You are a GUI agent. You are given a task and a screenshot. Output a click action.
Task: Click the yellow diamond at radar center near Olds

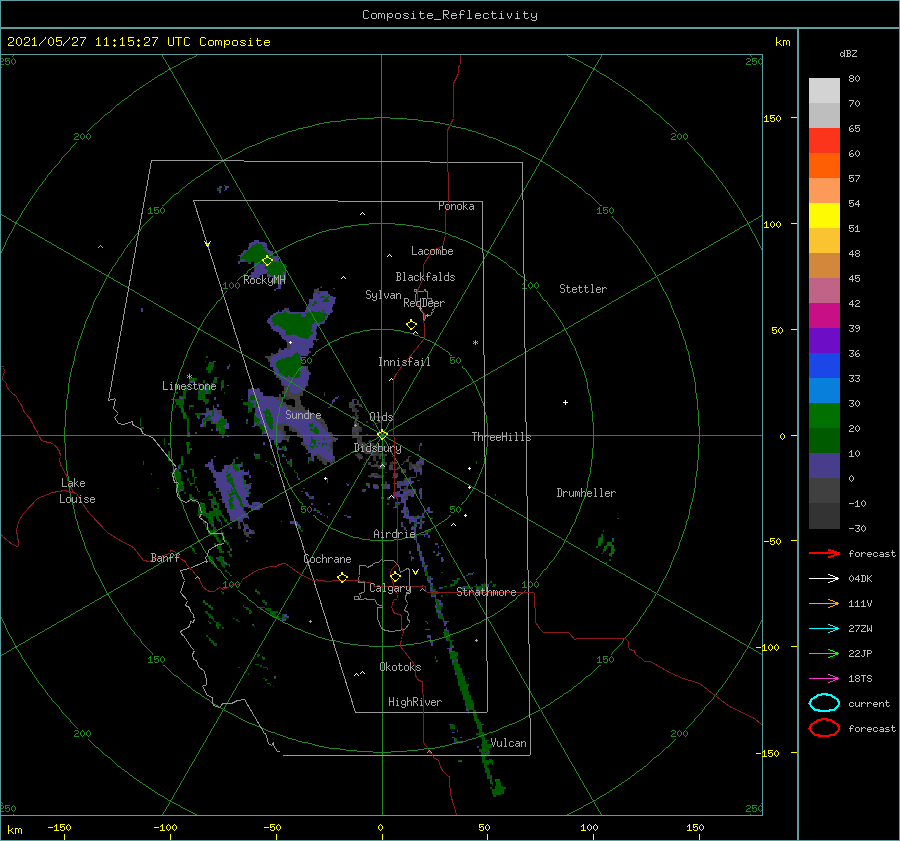382,435
